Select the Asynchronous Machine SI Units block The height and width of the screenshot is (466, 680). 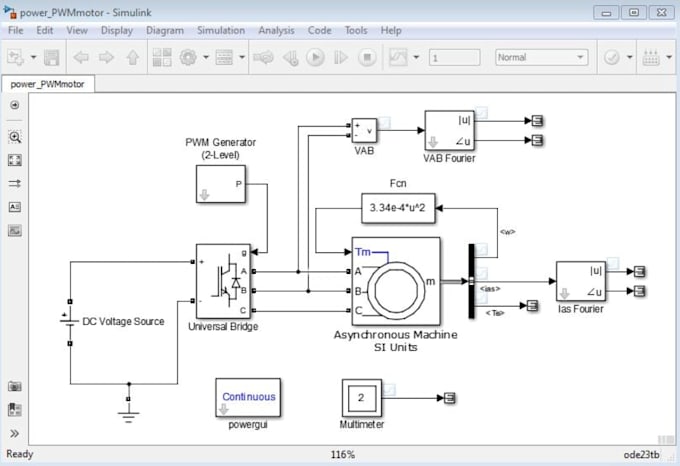[x=396, y=281]
